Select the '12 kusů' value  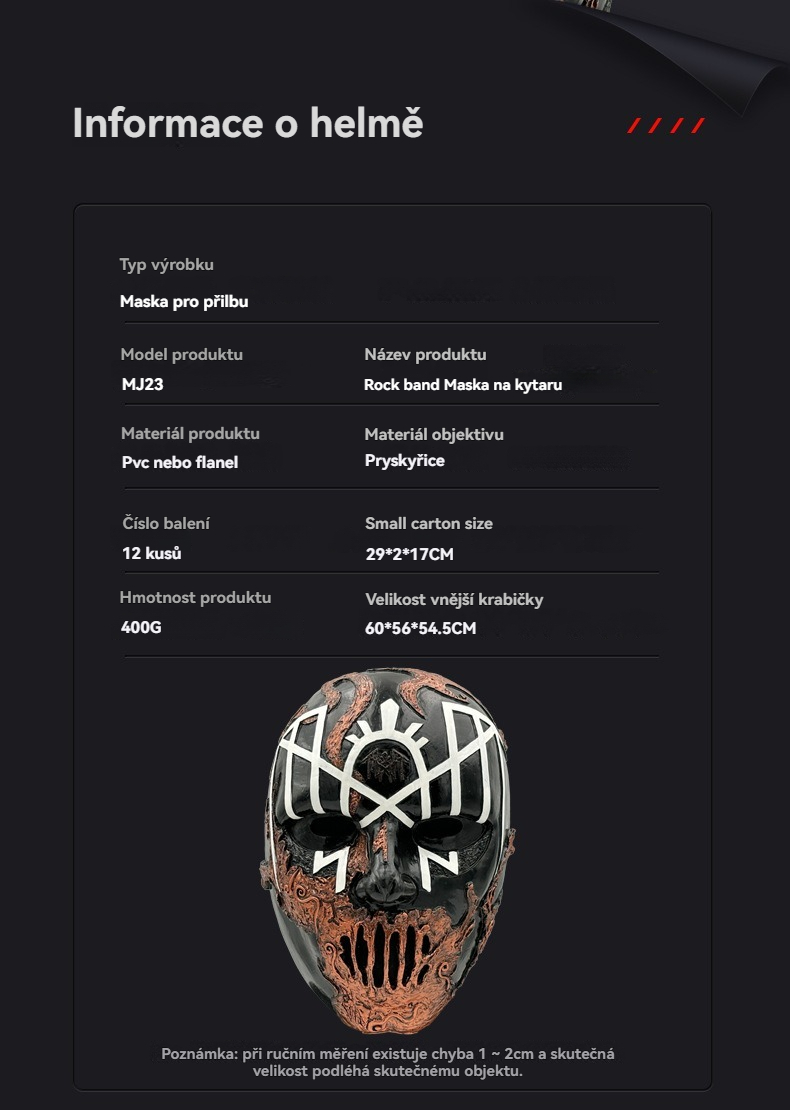151,553
